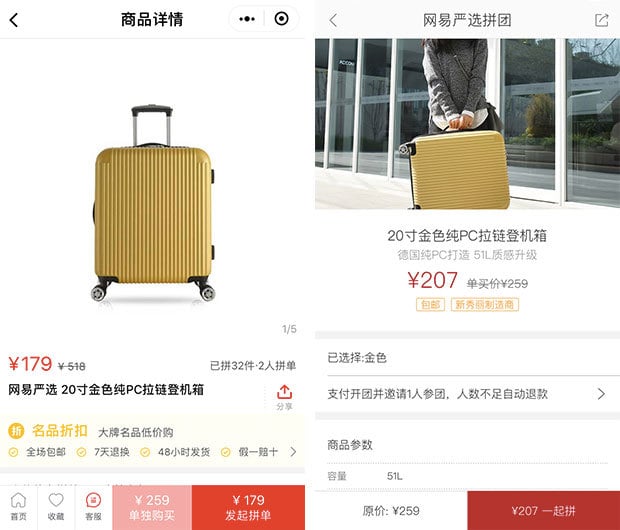Tap the 分享 share icon
The height and width of the screenshot is (530, 620).
(x=284, y=397)
